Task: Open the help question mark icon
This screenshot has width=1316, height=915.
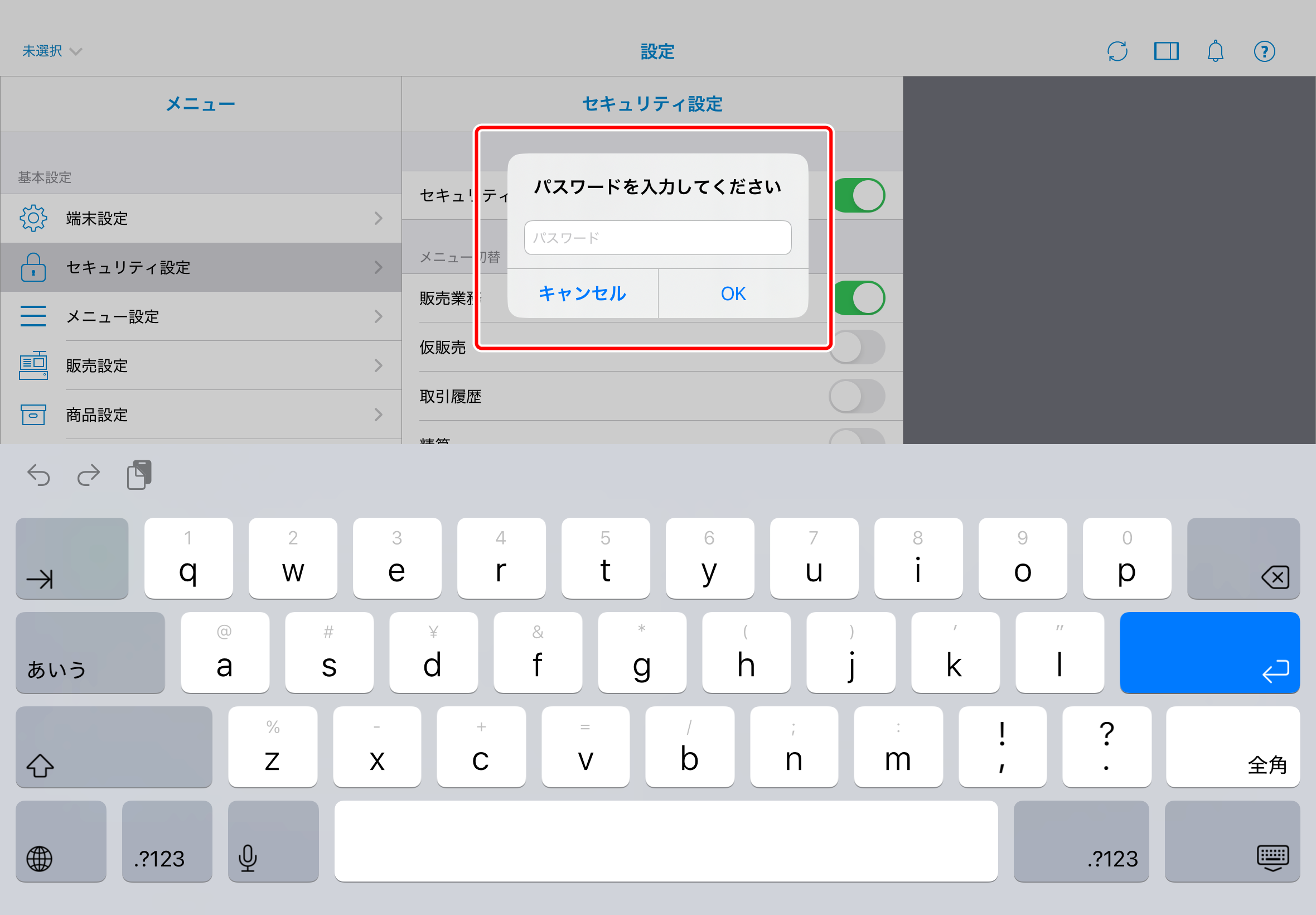Action: point(1264,51)
